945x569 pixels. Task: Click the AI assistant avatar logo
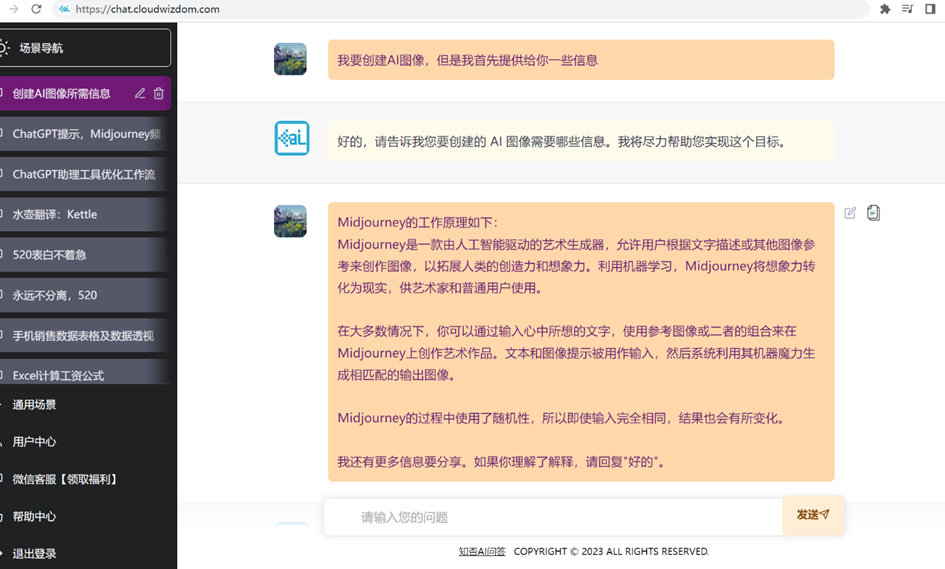(292, 138)
